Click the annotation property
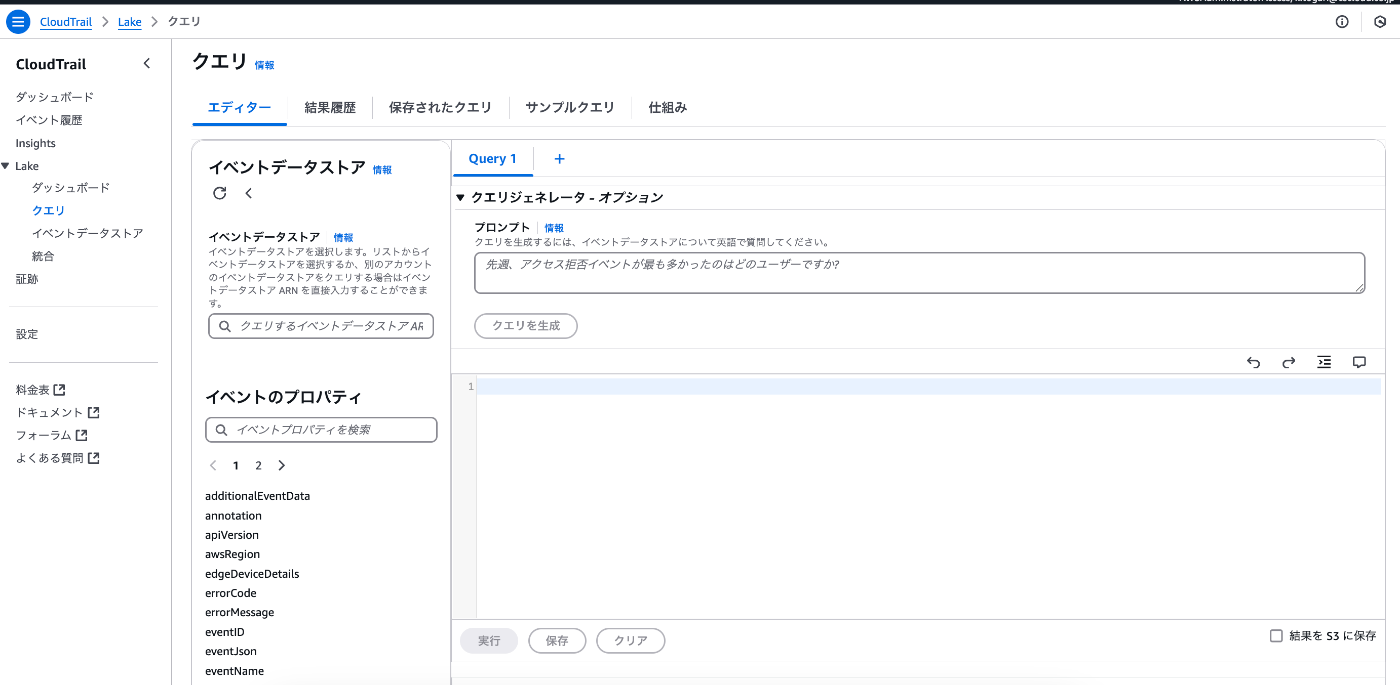Image resolution: width=1400 pixels, height=685 pixels. coord(233,516)
